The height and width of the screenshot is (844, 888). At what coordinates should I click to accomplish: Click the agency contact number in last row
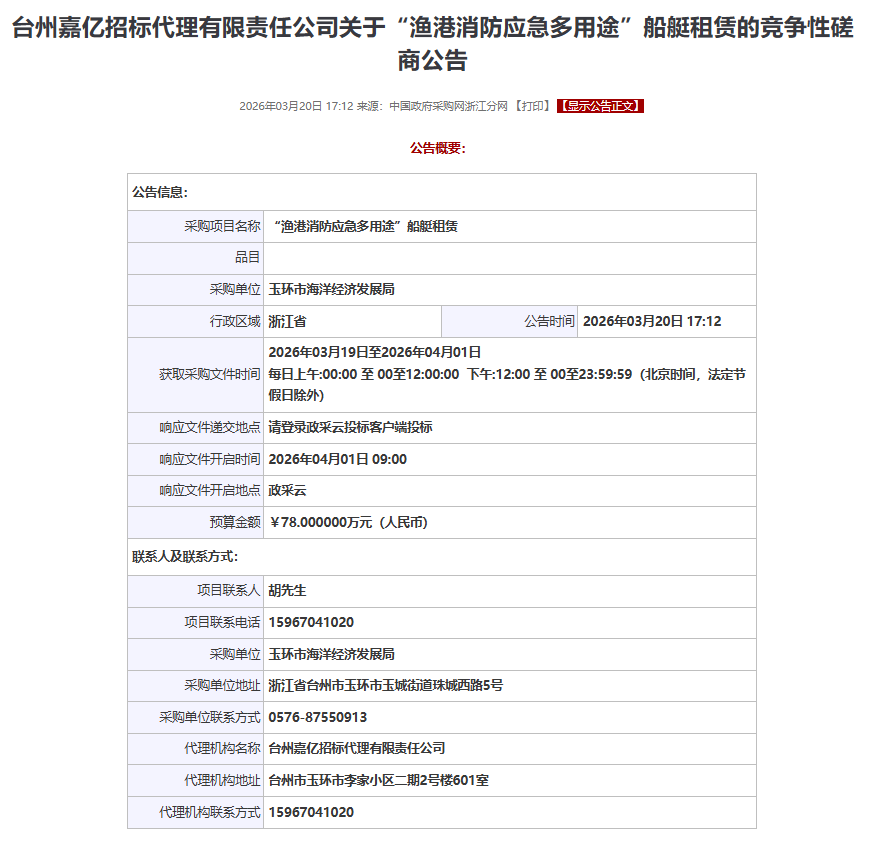pyautogui.click(x=311, y=812)
